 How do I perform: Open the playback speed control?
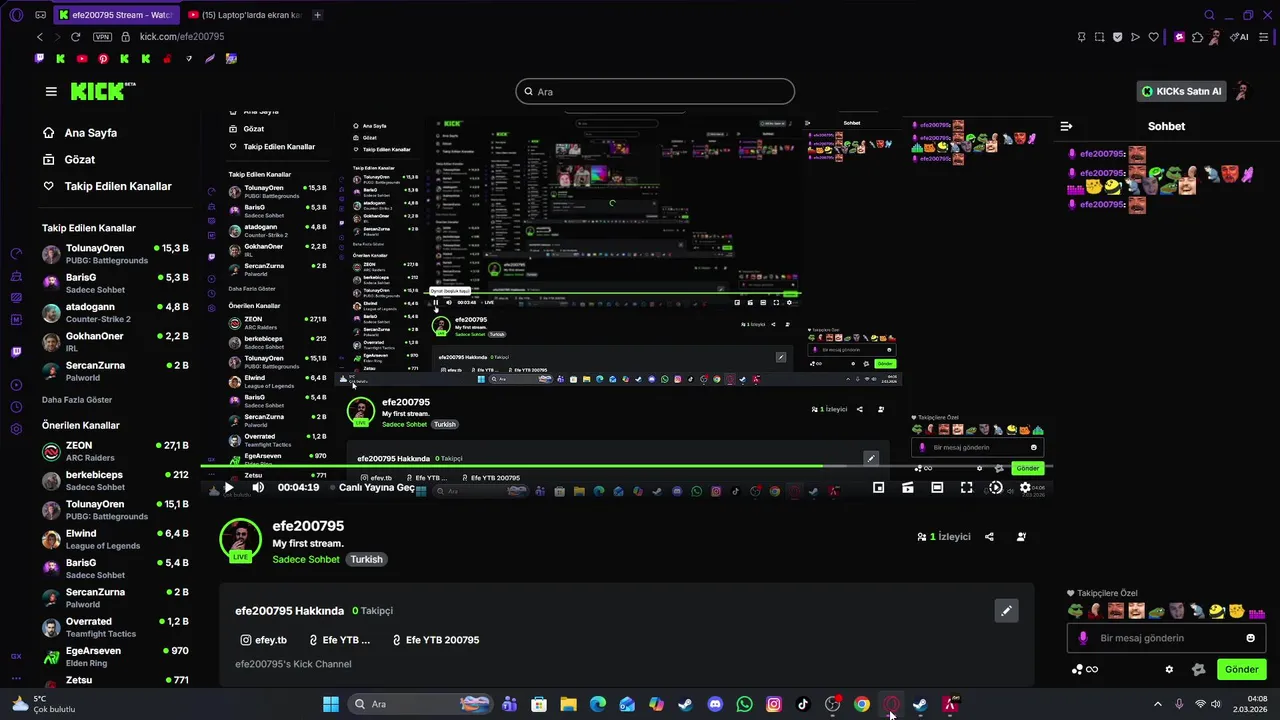pos(996,488)
